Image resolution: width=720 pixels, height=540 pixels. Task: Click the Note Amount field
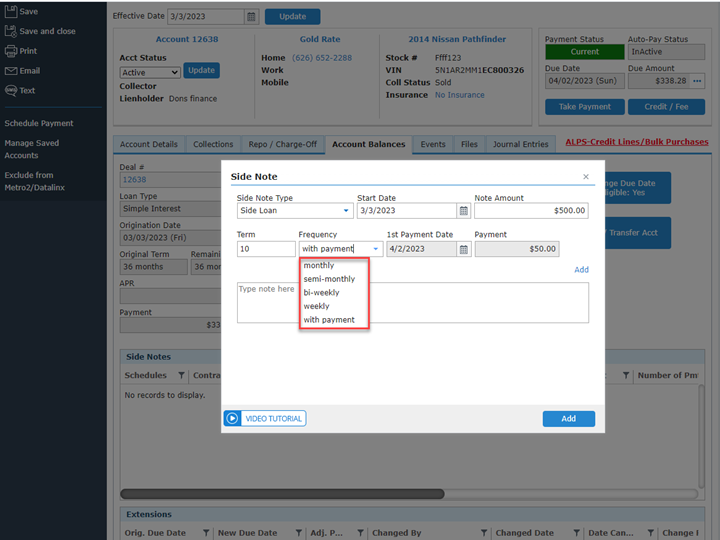(531, 211)
